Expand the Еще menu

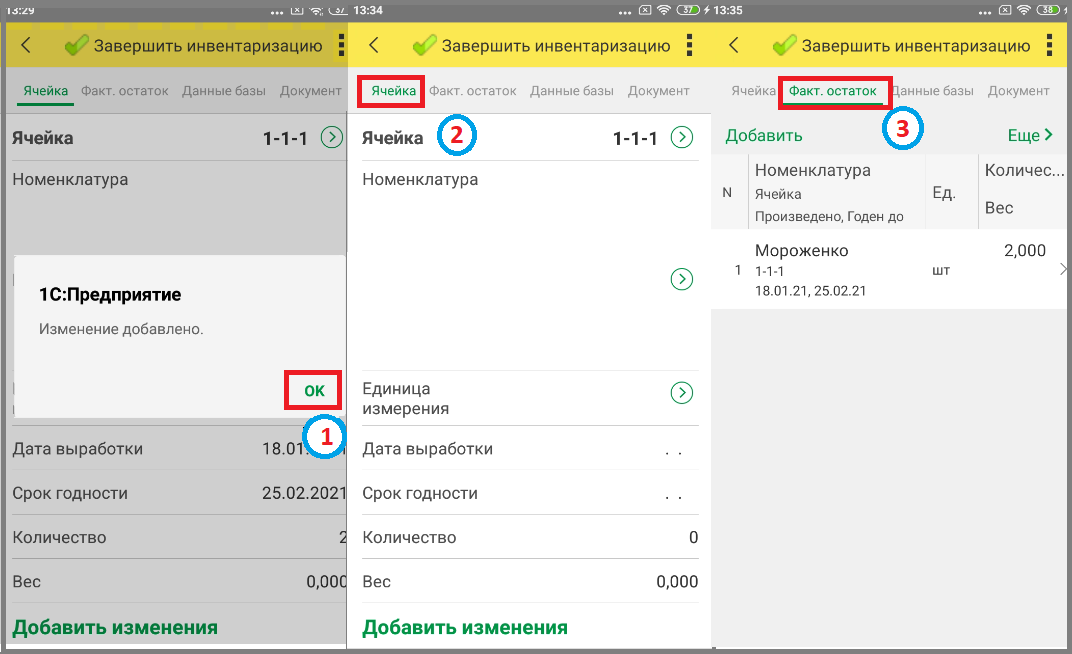coord(1030,135)
